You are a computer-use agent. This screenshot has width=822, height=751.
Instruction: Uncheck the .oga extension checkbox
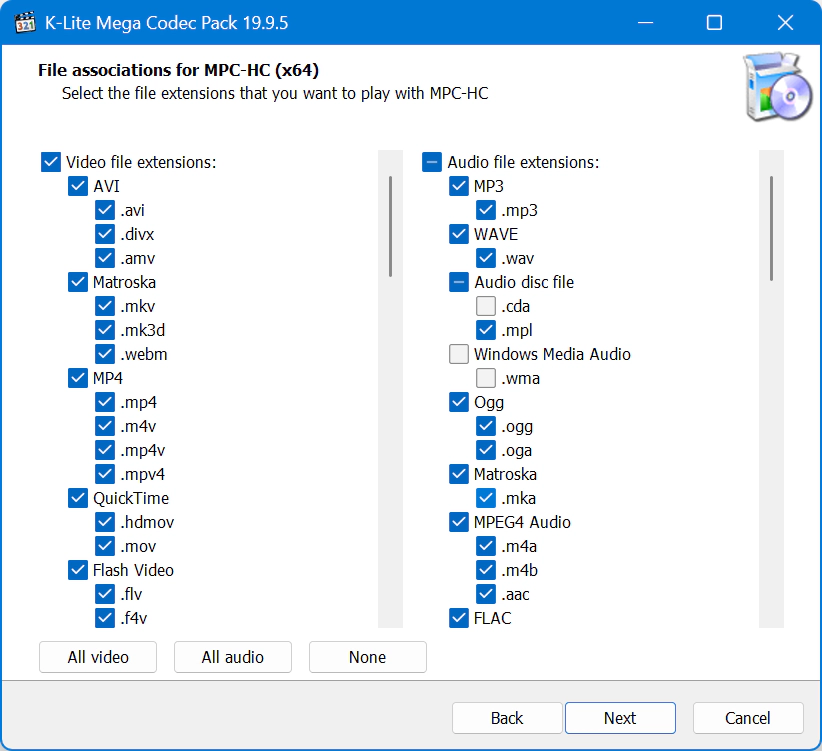[486, 450]
